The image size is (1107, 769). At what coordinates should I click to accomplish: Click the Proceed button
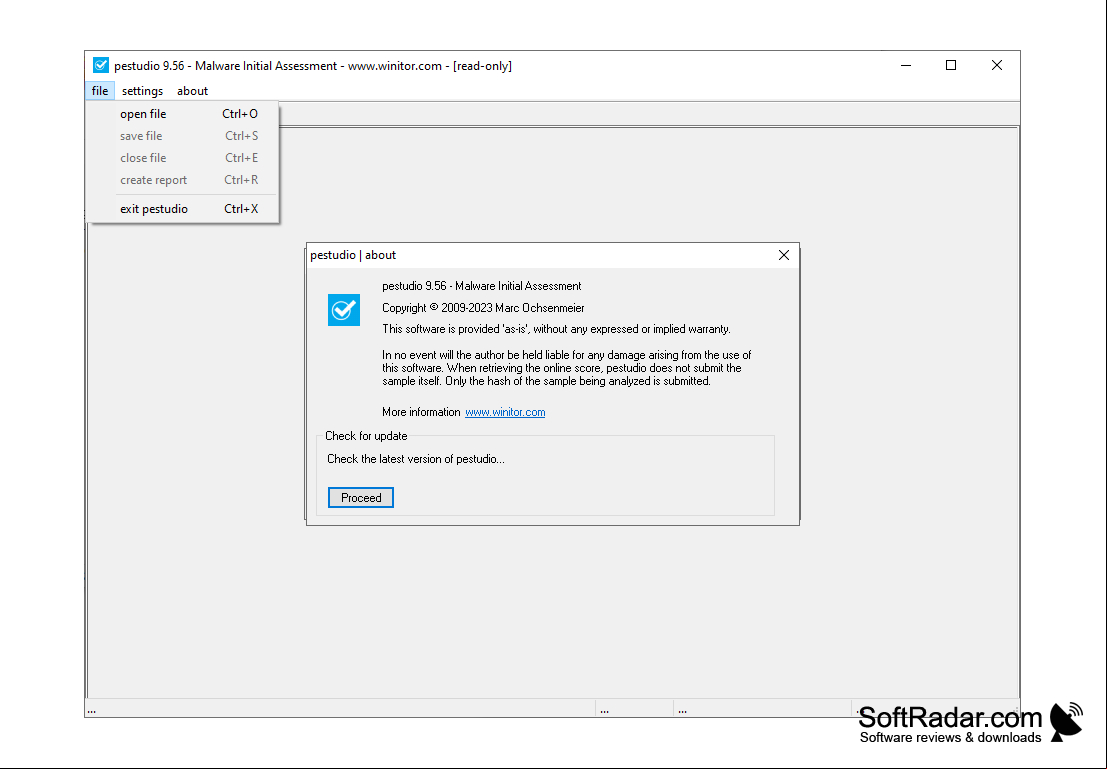[361, 497]
